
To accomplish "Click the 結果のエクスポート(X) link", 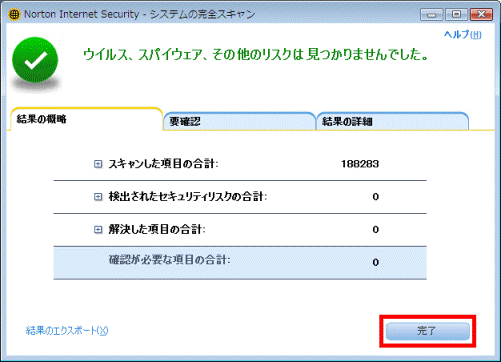I will pos(67,331).
